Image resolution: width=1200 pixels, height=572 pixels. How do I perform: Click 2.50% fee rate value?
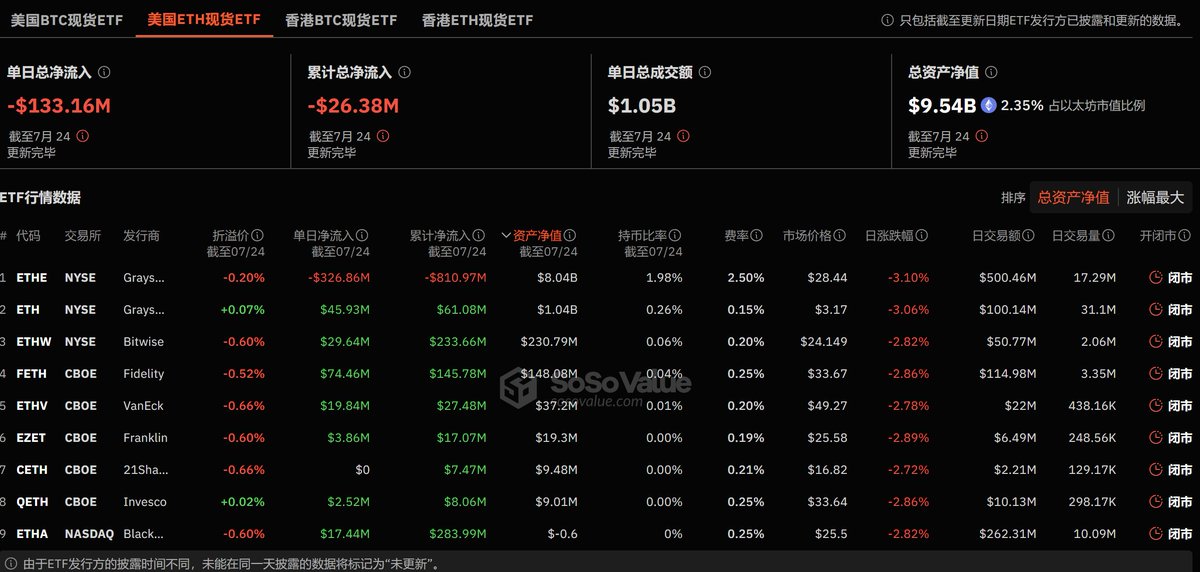pos(747,277)
